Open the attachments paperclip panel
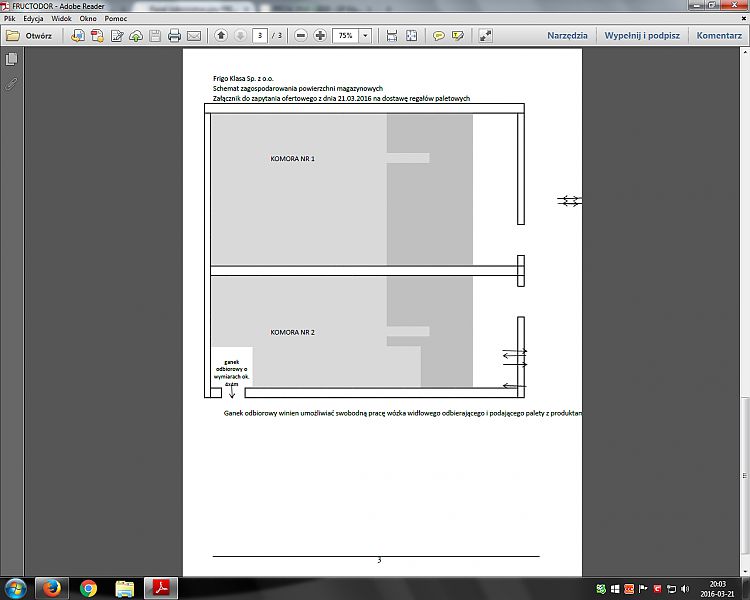This screenshot has width=750, height=600. tap(11, 84)
